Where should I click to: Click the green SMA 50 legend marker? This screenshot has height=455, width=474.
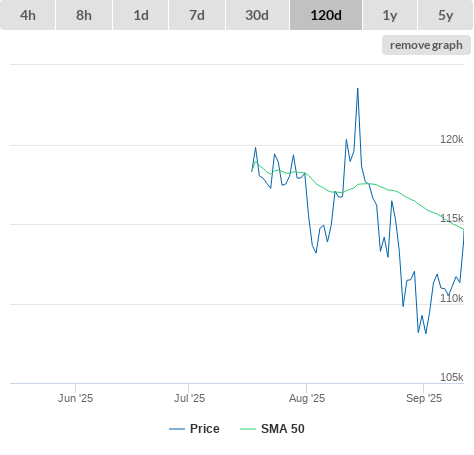pyautogui.click(x=248, y=429)
